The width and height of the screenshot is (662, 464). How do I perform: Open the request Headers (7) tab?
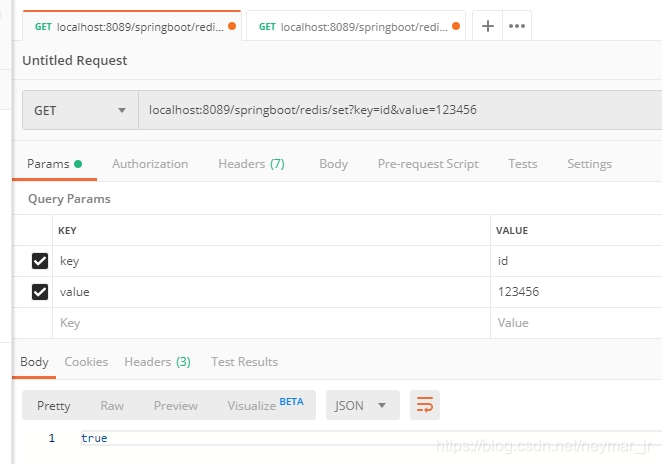click(x=251, y=164)
